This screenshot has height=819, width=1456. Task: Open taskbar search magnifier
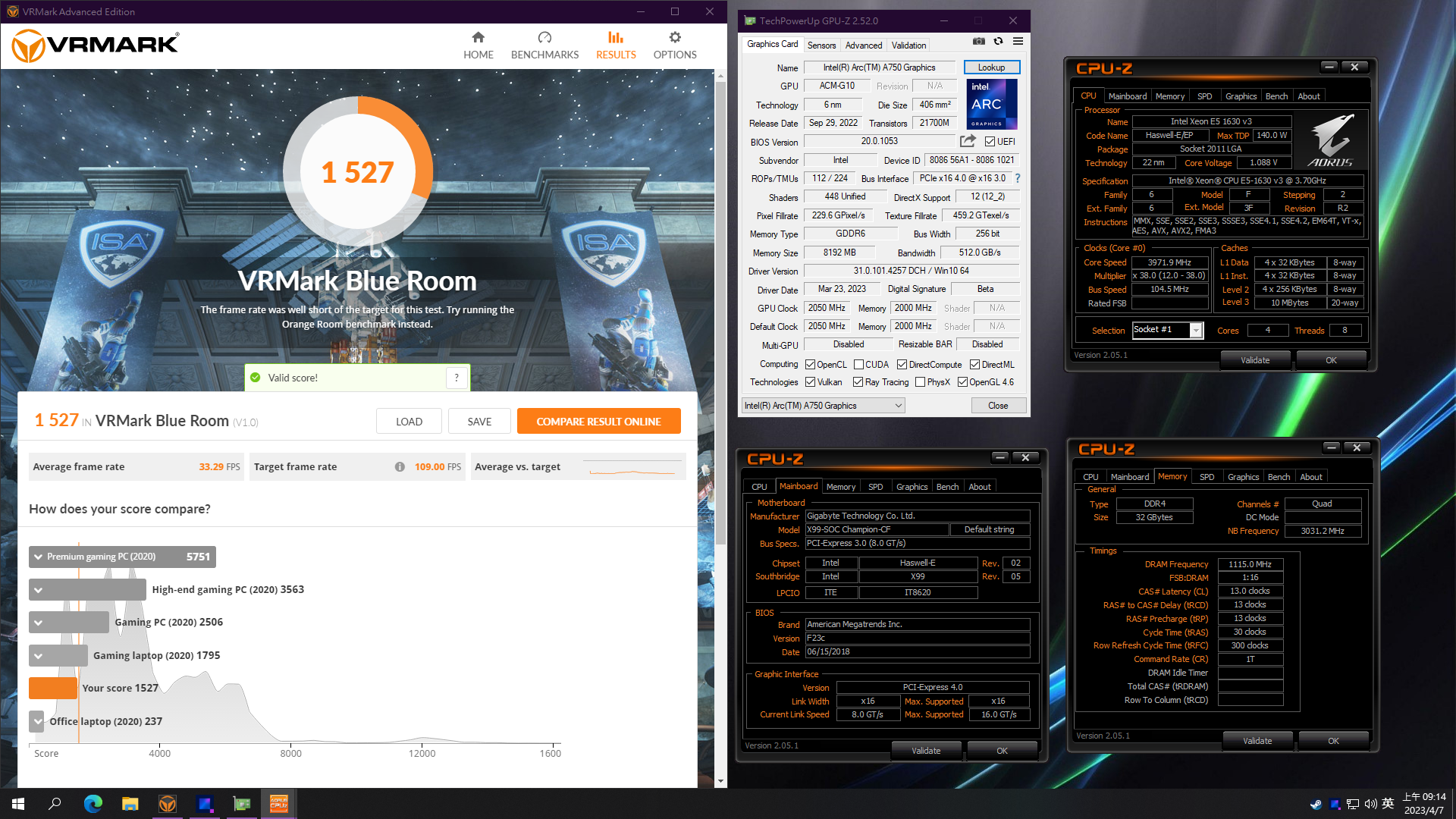pos(55,804)
